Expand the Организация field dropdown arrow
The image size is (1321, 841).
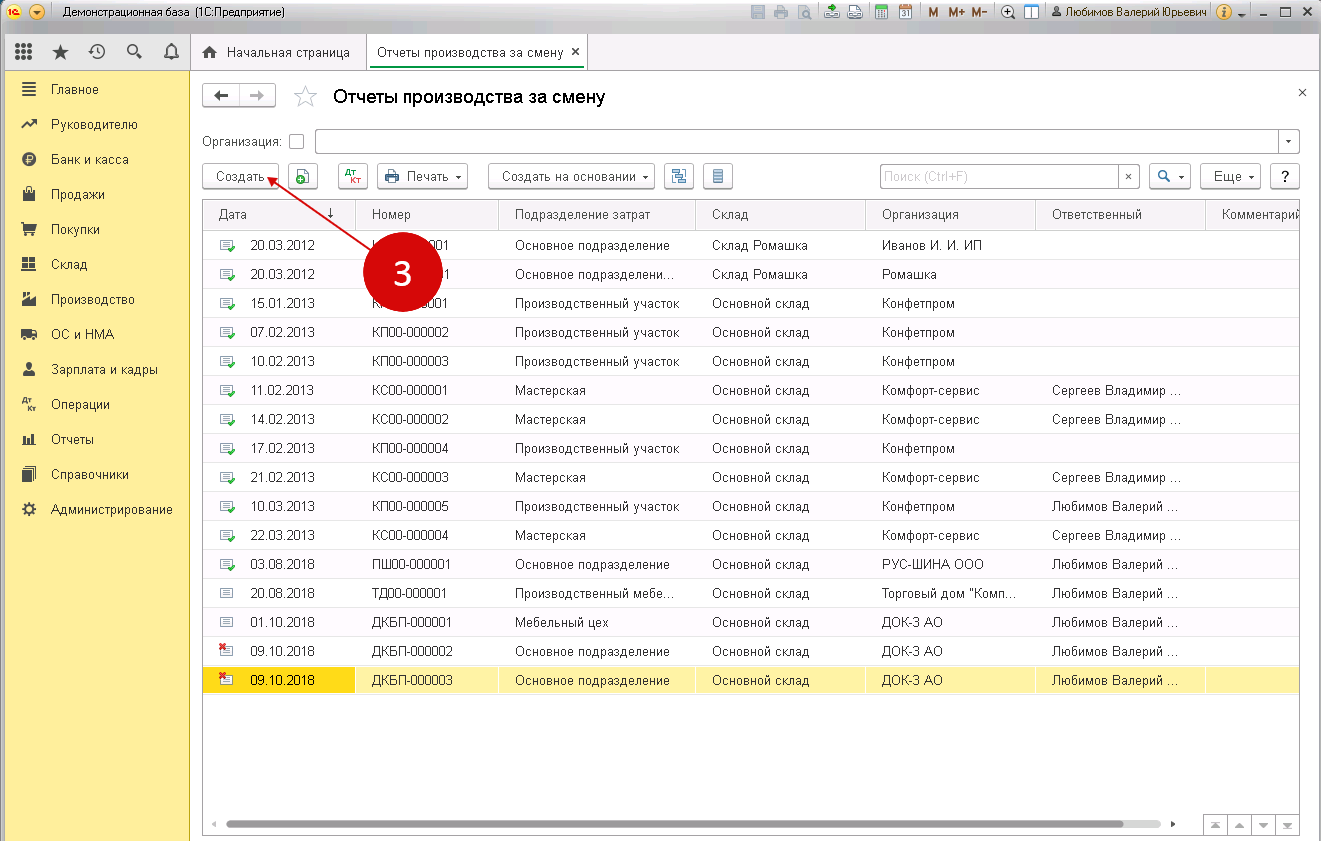pos(1290,141)
